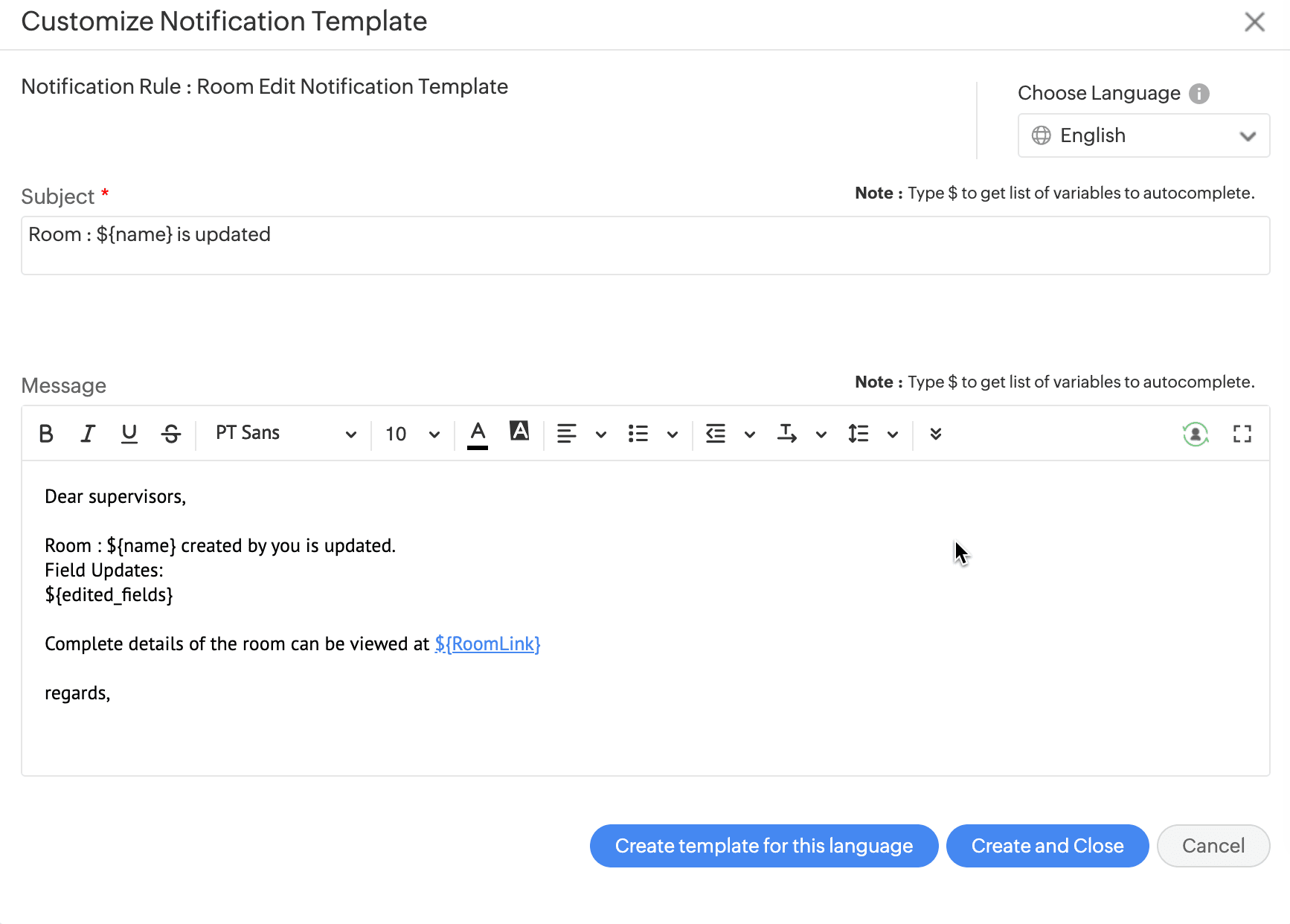Toggle underline formatting
This screenshot has width=1290, height=924.
coord(129,434)
